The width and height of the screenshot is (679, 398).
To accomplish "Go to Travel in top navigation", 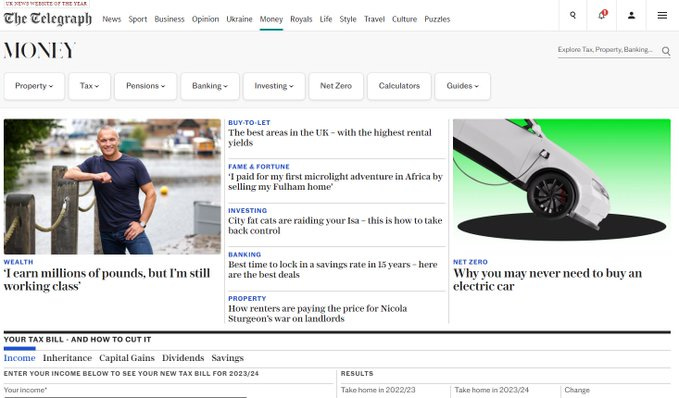I will (374, 19).
